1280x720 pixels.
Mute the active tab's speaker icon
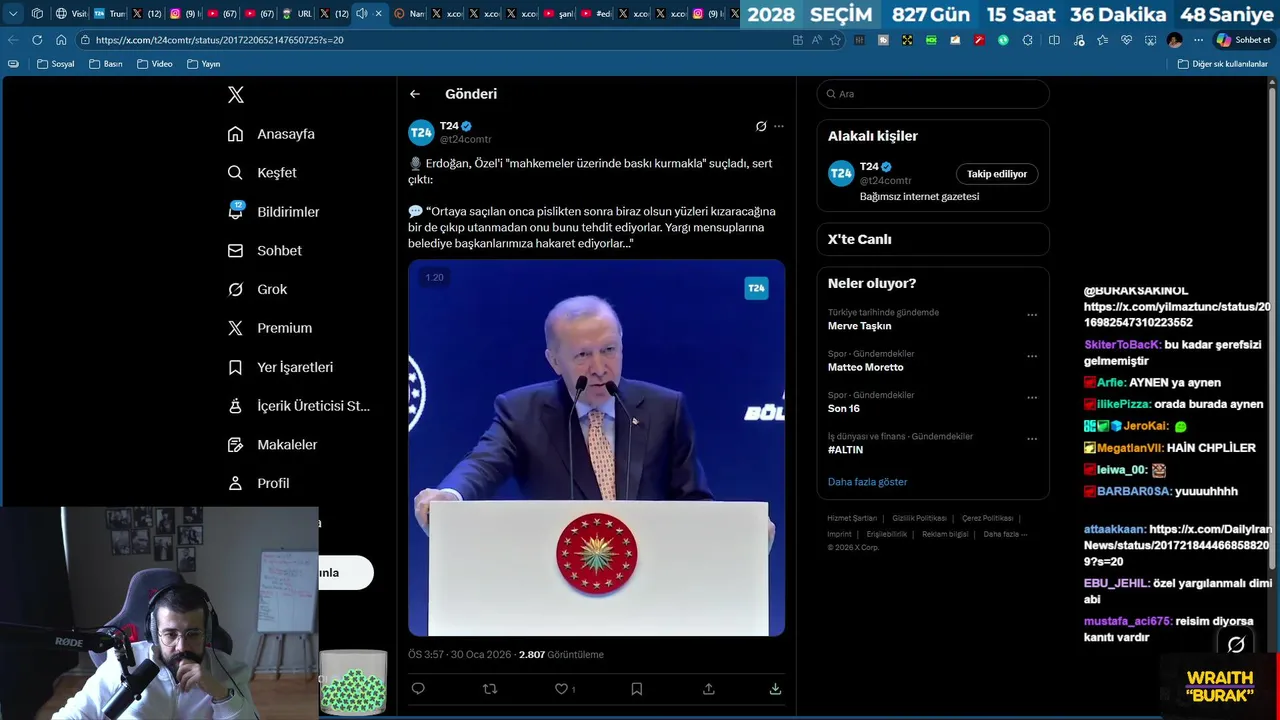pyautogui.click(x=361, y=14)
